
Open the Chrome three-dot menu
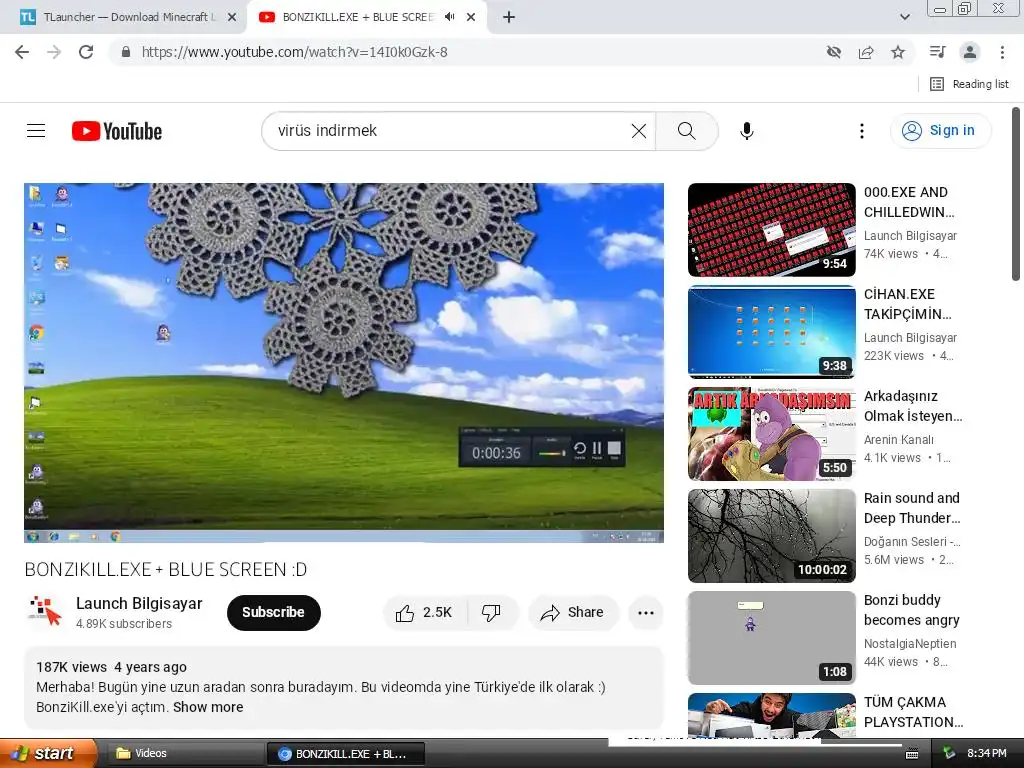point(1002,52)
